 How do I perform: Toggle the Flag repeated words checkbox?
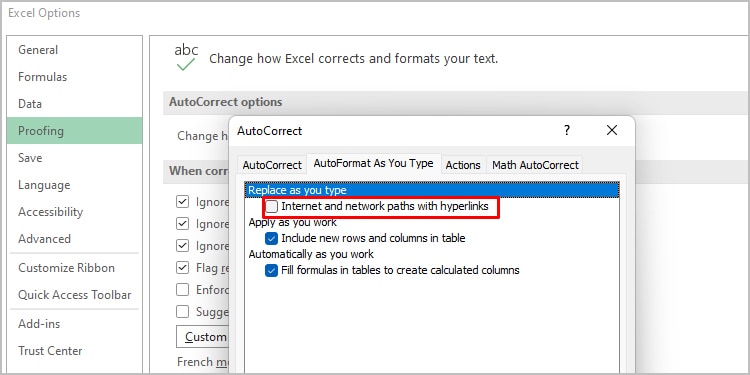[182, 267]
